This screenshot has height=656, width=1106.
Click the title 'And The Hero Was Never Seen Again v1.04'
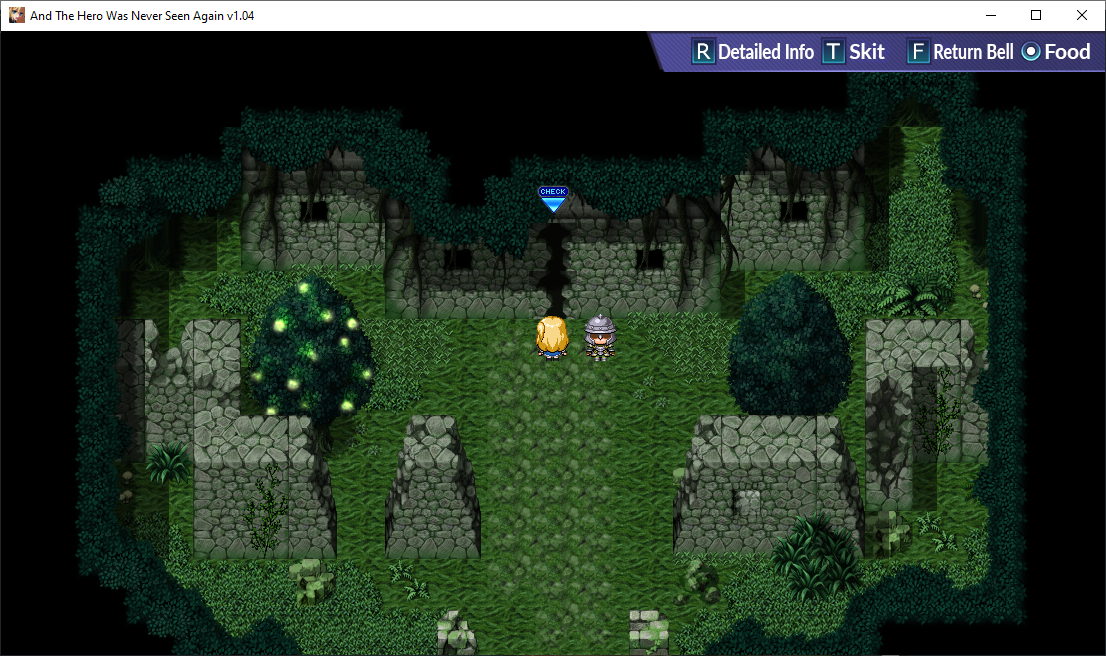tap(142, 16)
